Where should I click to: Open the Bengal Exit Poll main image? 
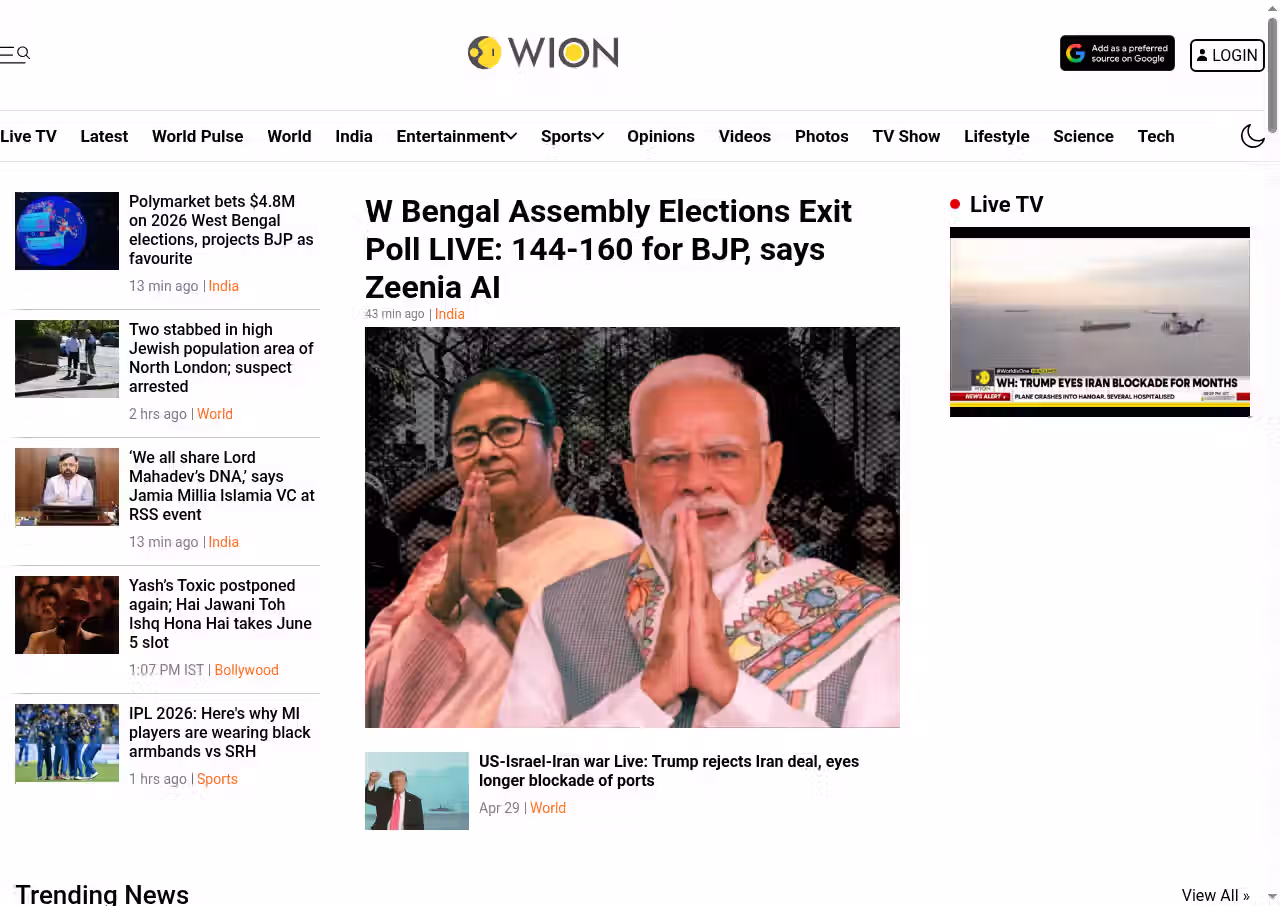tap(632, 527)
